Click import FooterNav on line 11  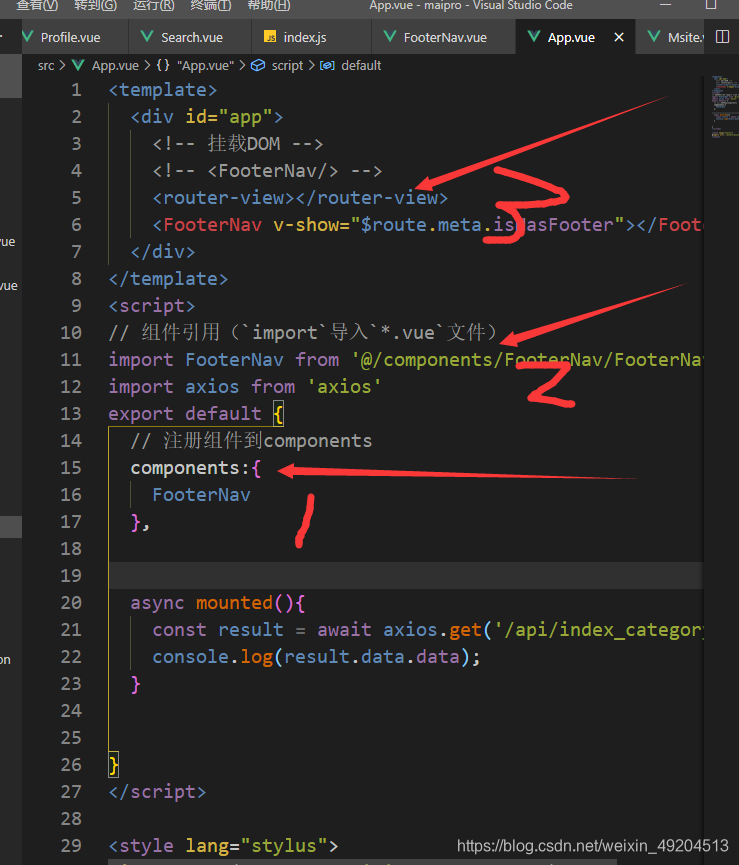tap(196, 360)
